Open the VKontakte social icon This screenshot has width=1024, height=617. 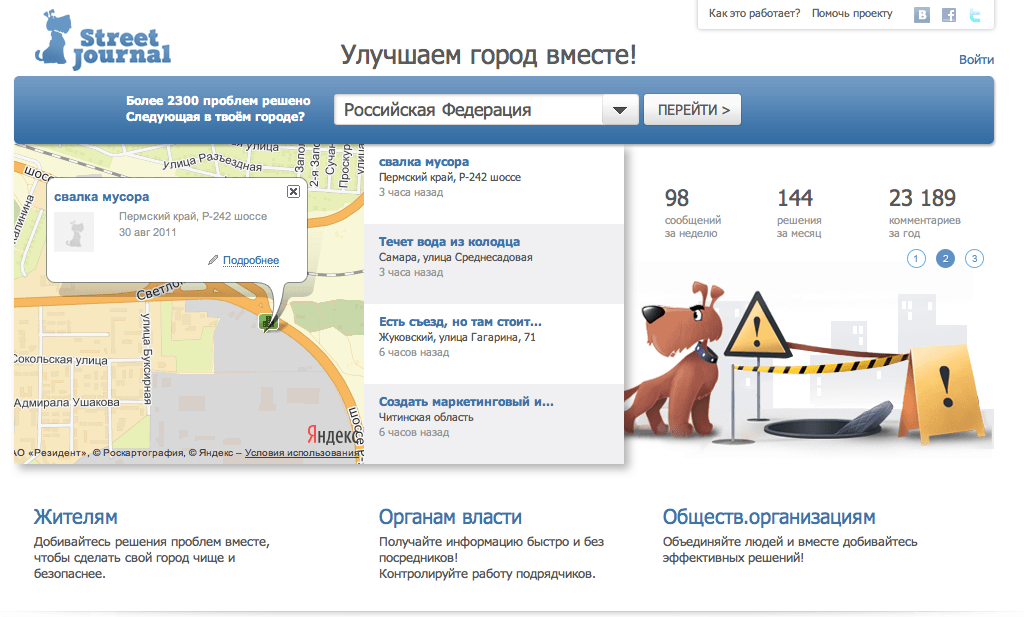tap(921, 14)
